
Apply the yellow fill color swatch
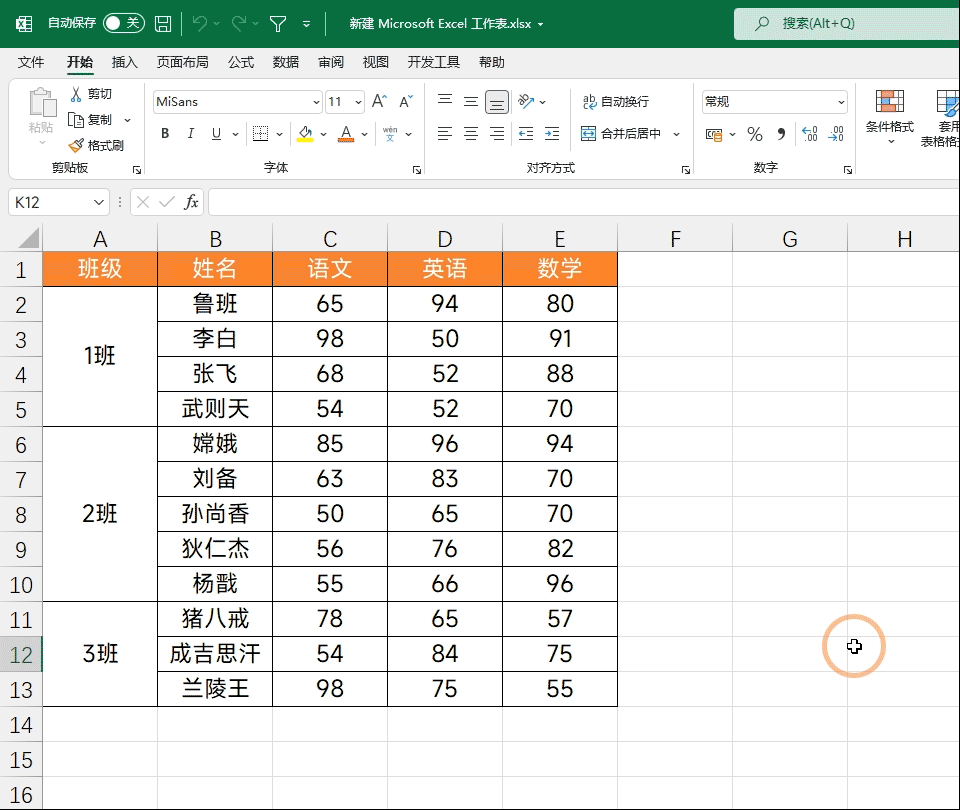(305, 134)
